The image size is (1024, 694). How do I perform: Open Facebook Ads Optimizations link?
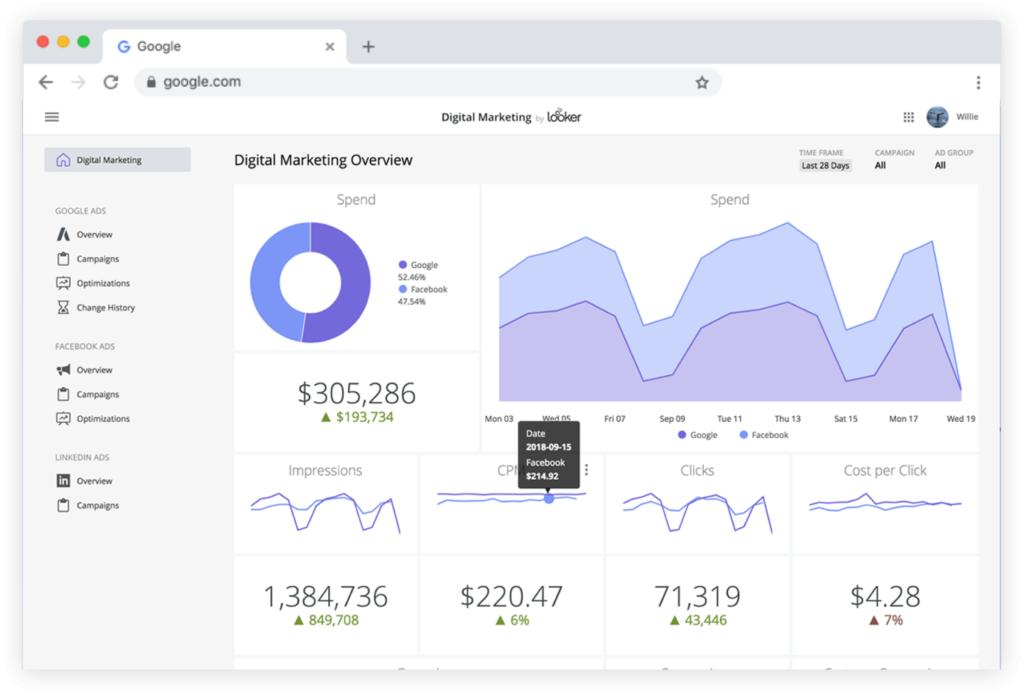click(103, 419)
